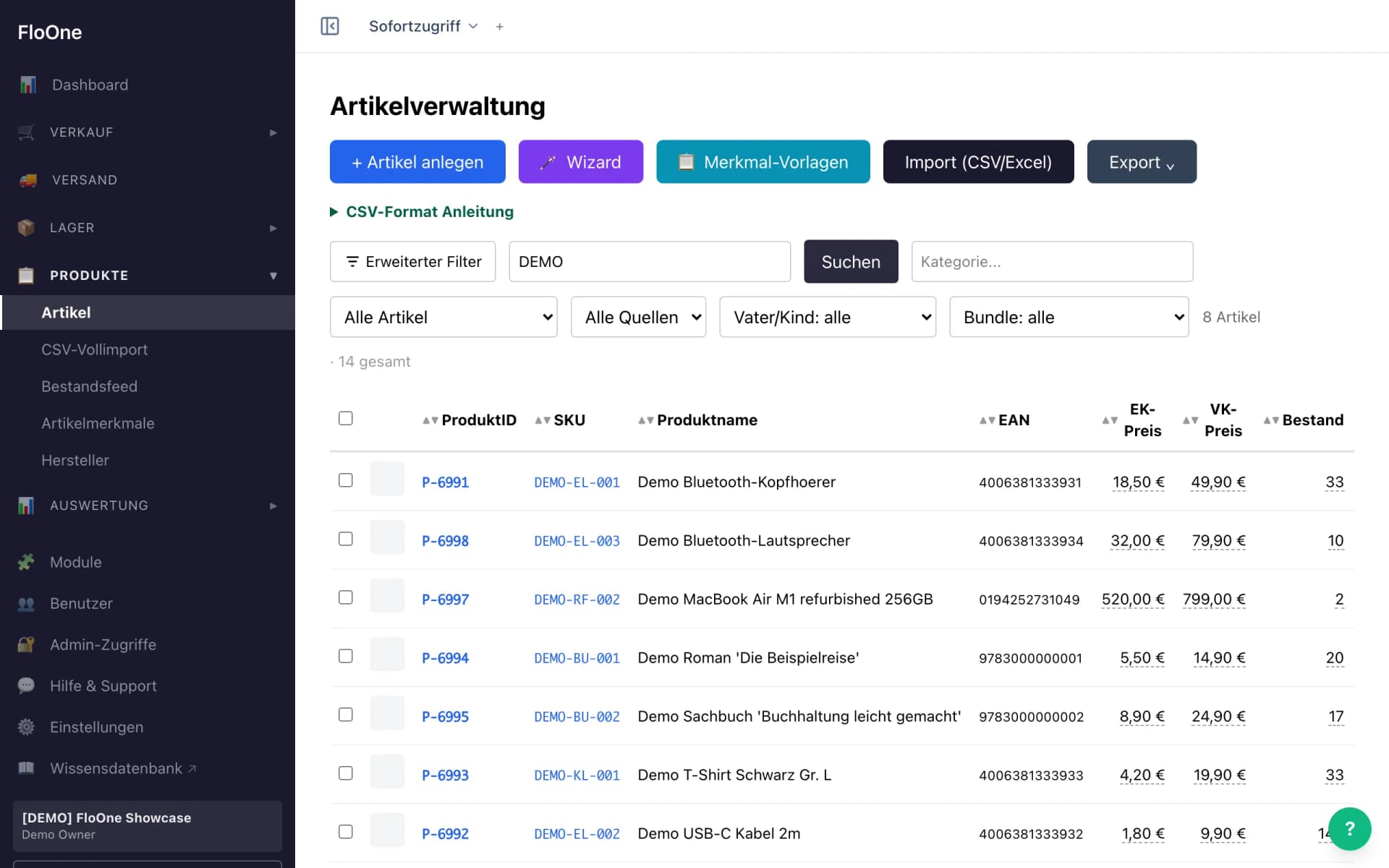Screen dimensions: 1389x868
Task: Click the search field containing DEMO
Action: click(x=650, y=261)
